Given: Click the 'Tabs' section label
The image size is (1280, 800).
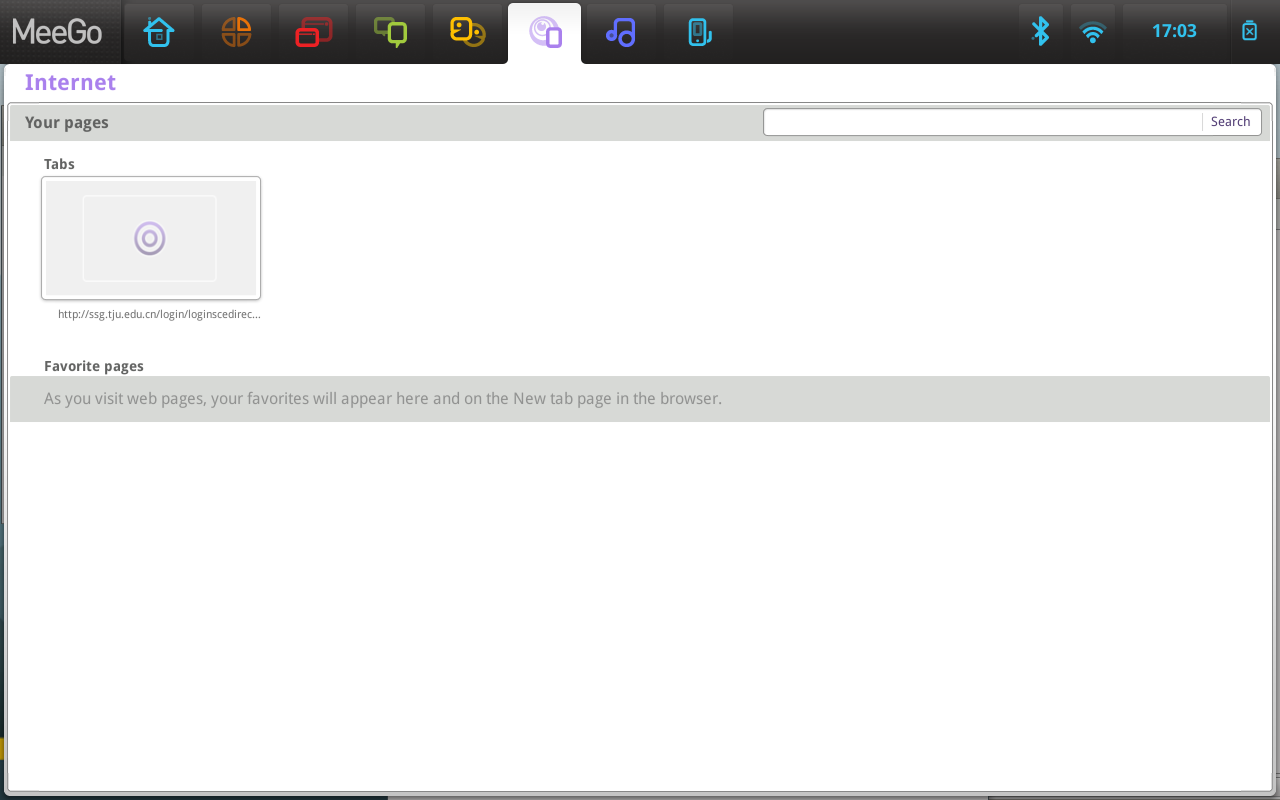Looking at the screenshot, I should pyautogui.click(x=59, y=164).
